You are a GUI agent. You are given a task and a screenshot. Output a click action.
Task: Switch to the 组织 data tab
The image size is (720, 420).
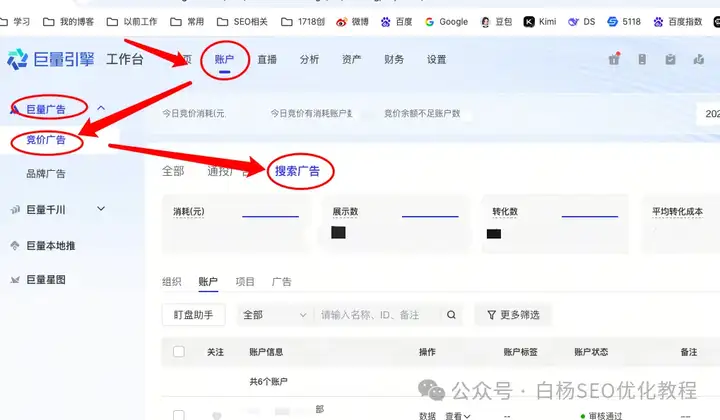pos(172,281)
